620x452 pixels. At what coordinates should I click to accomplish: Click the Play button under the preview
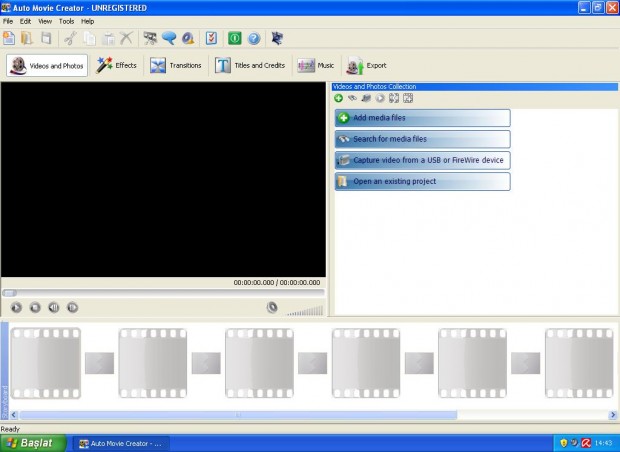pos(16,307)
